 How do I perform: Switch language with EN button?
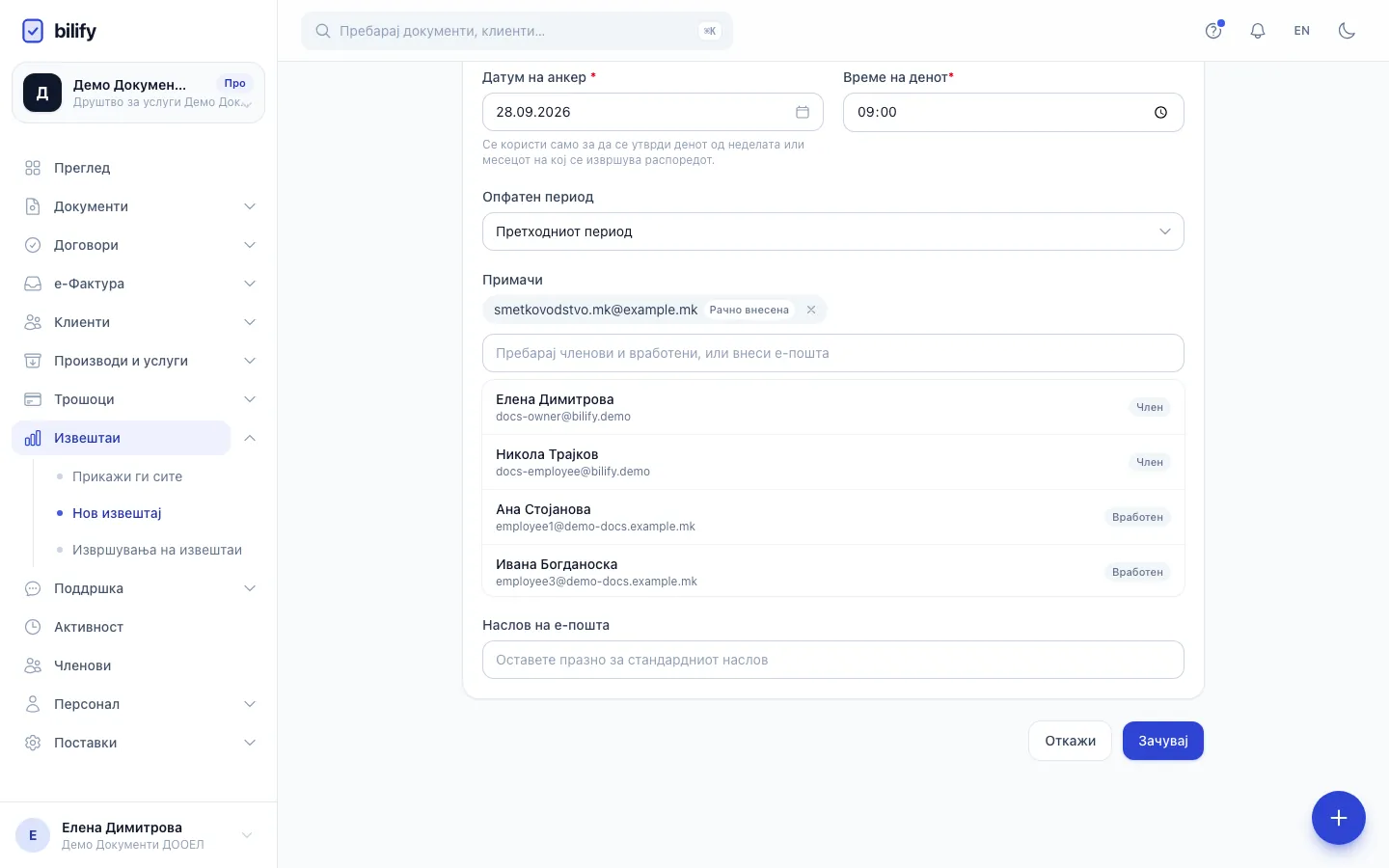(1302, 31)
